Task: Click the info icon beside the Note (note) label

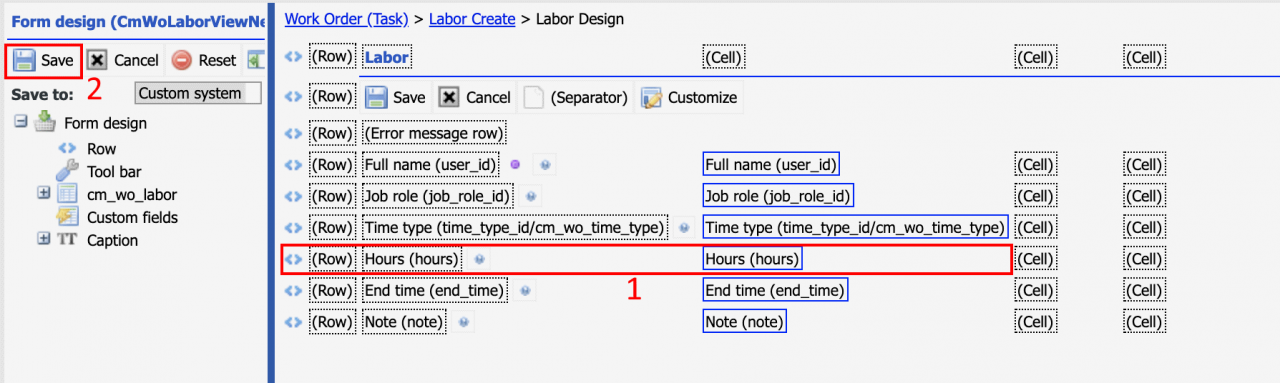Action: [465, 322]
